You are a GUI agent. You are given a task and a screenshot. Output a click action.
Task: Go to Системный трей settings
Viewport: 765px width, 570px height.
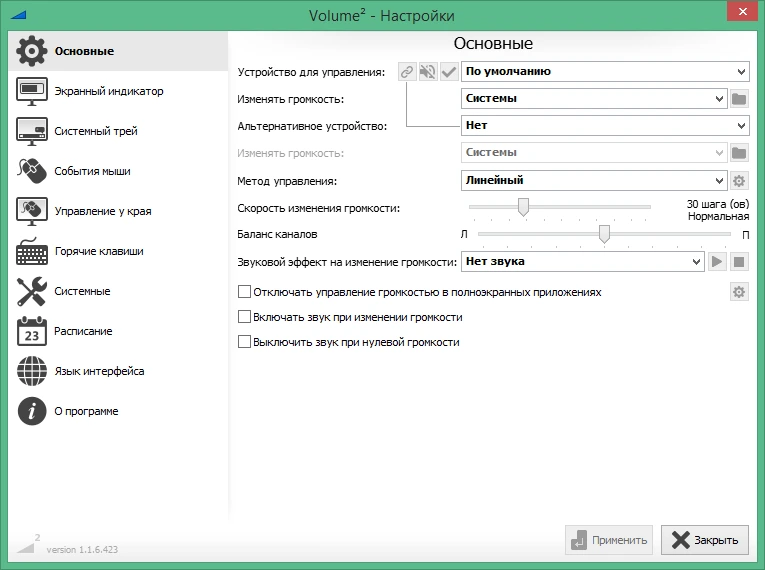[96, 131]
